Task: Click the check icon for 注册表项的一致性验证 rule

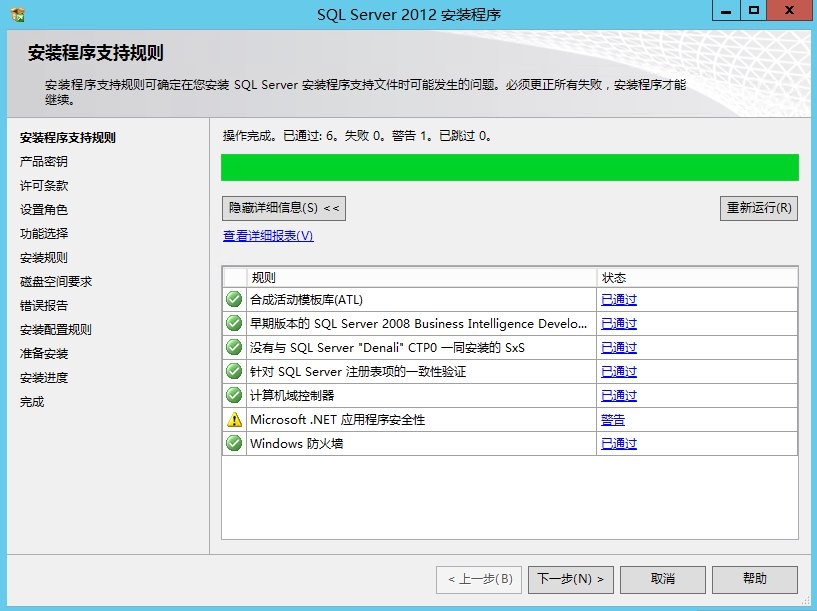Action: (234, 371)
